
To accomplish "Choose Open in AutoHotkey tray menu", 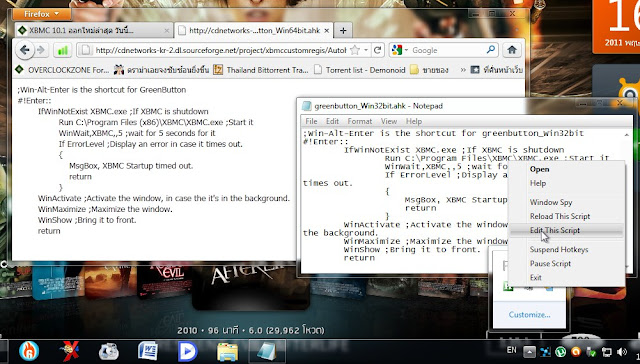I will pyautogui.click(x=567, y=169).
